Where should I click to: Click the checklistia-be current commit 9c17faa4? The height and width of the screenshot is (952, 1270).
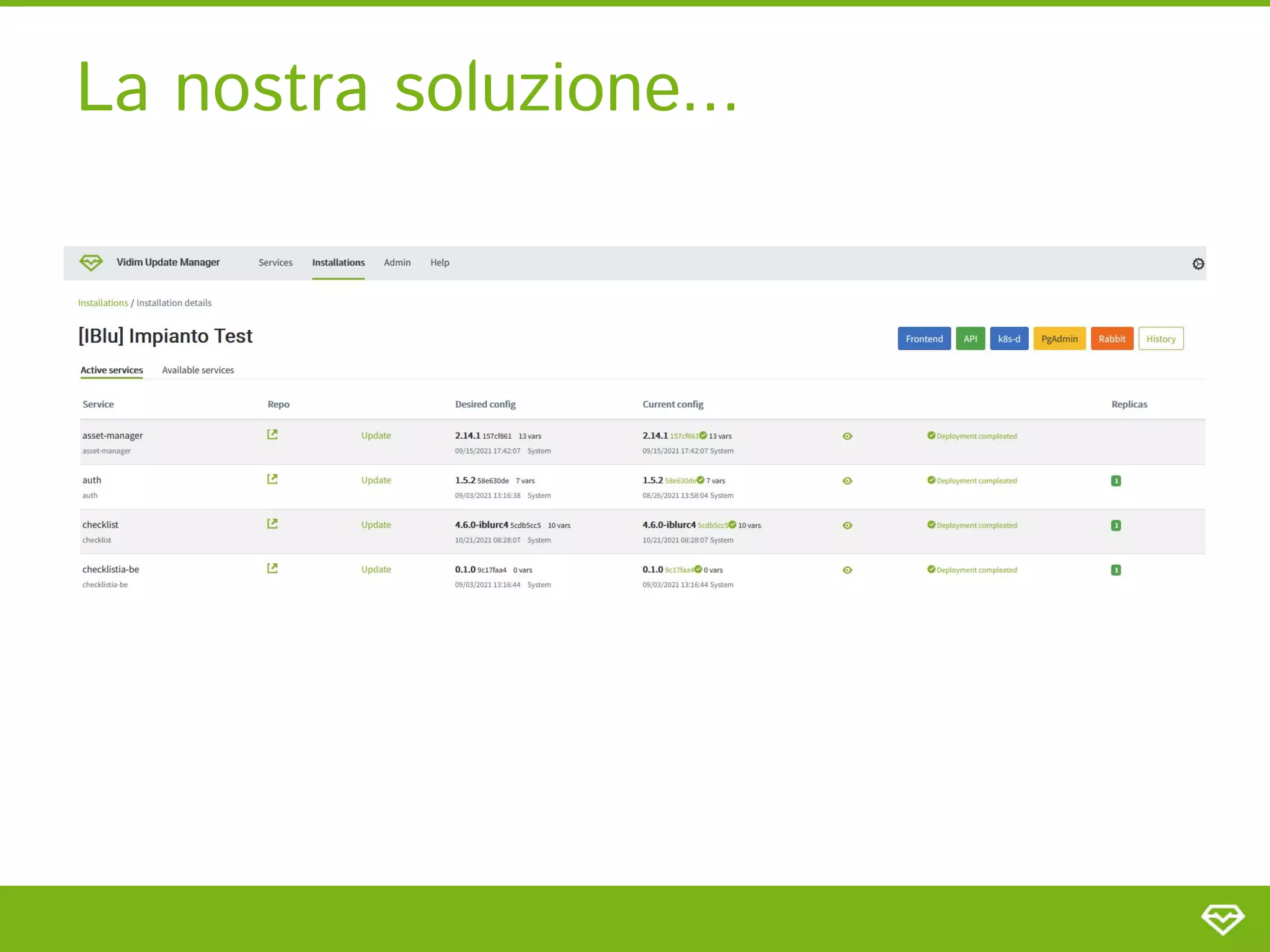coord(679,570)
